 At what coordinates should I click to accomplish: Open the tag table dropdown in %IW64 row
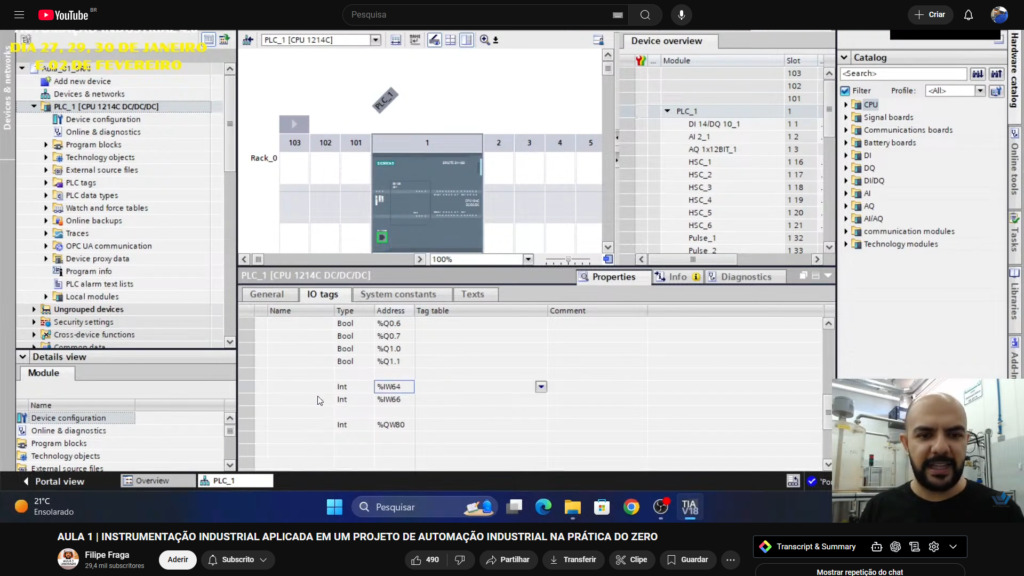541,387
